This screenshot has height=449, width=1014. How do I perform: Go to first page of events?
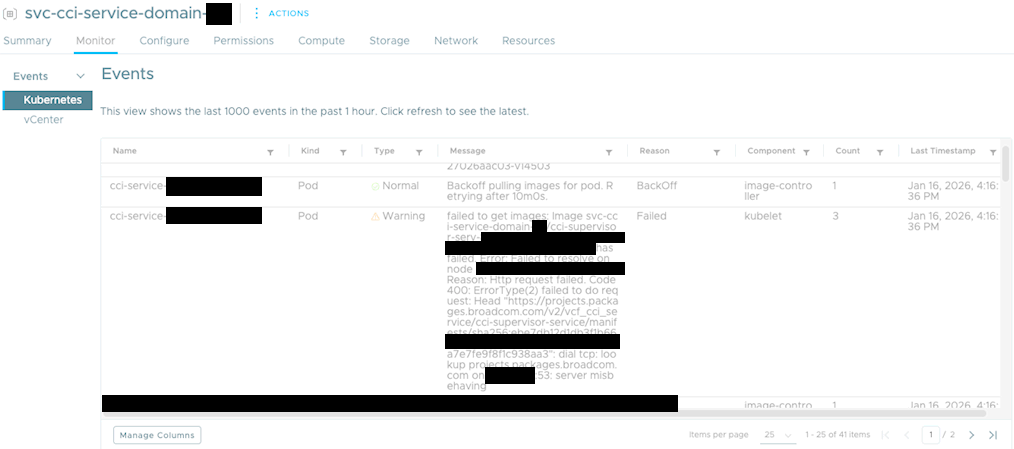coord(886,435)
